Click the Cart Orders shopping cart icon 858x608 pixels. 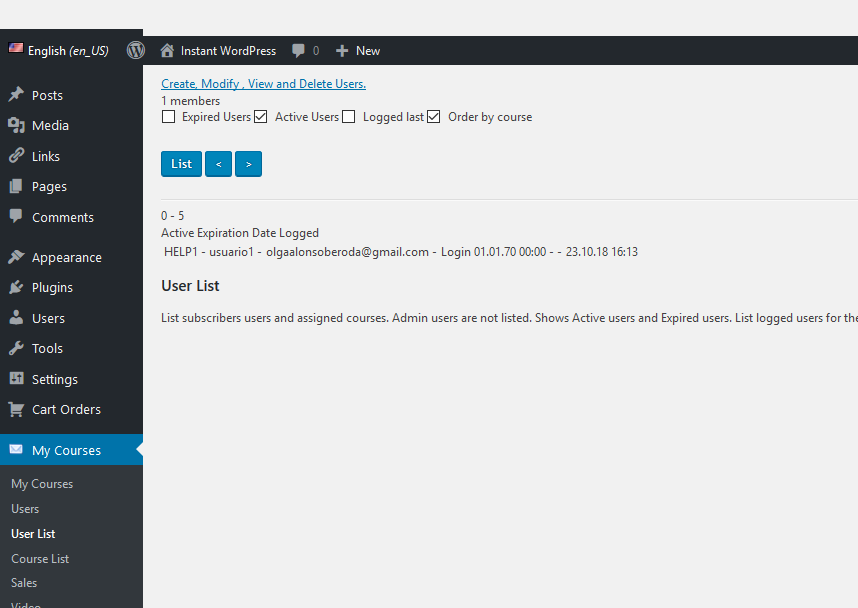[x=16, y=409]
